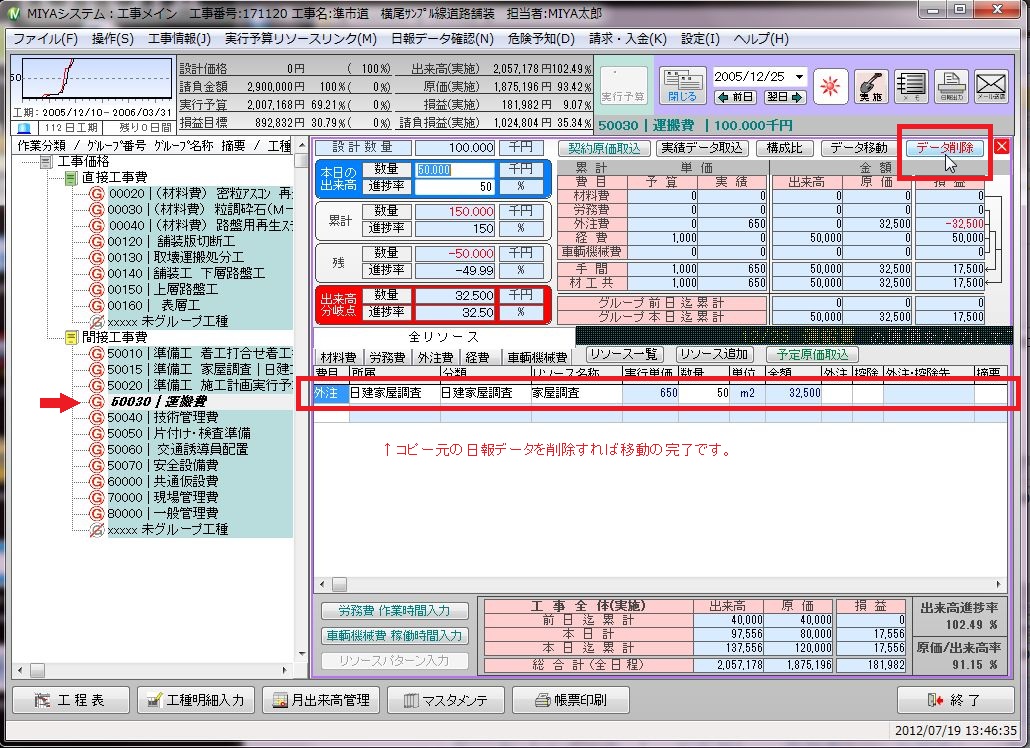Open the ファイル(F) menu
Viewport: 1030px width, 748px height.
(45, 39)
